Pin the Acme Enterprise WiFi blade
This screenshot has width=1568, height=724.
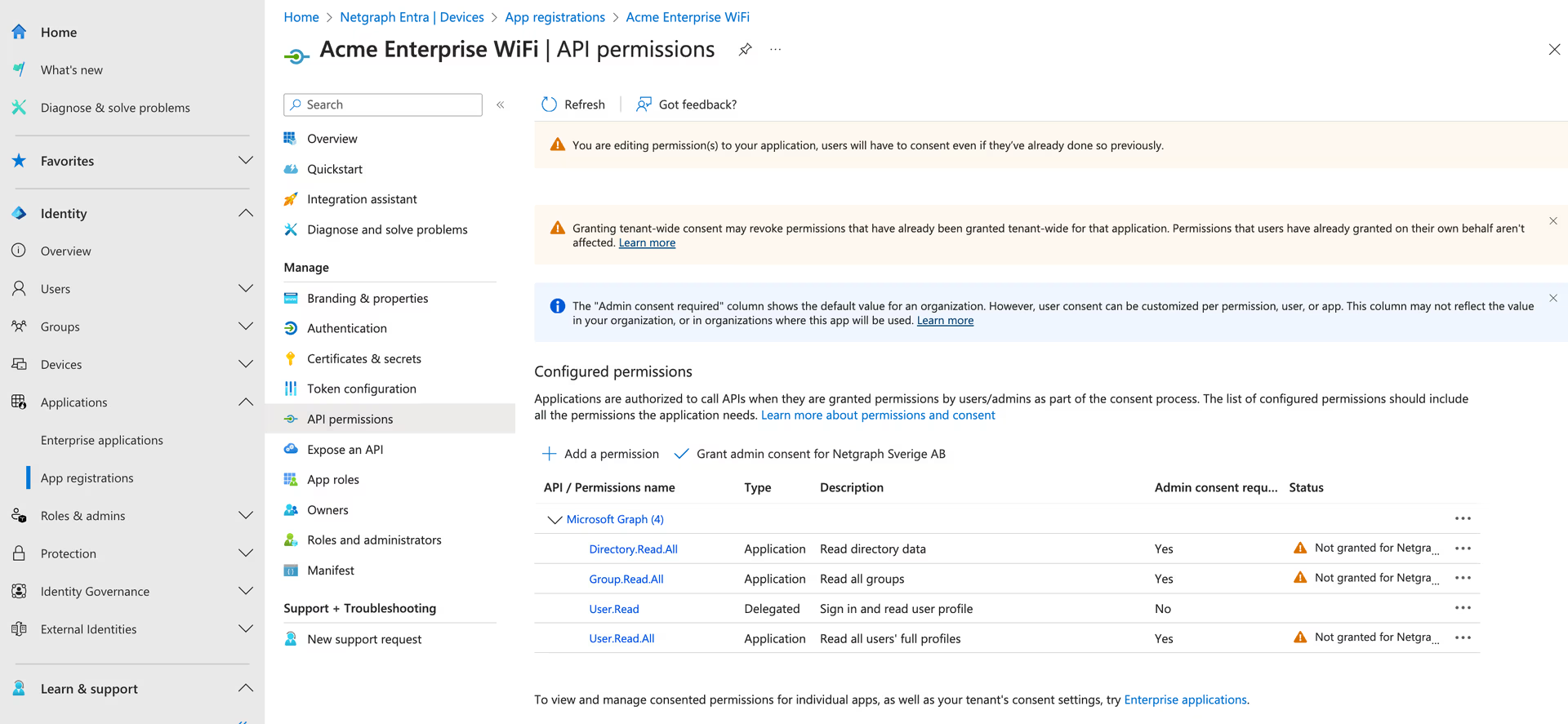[745, 50]
